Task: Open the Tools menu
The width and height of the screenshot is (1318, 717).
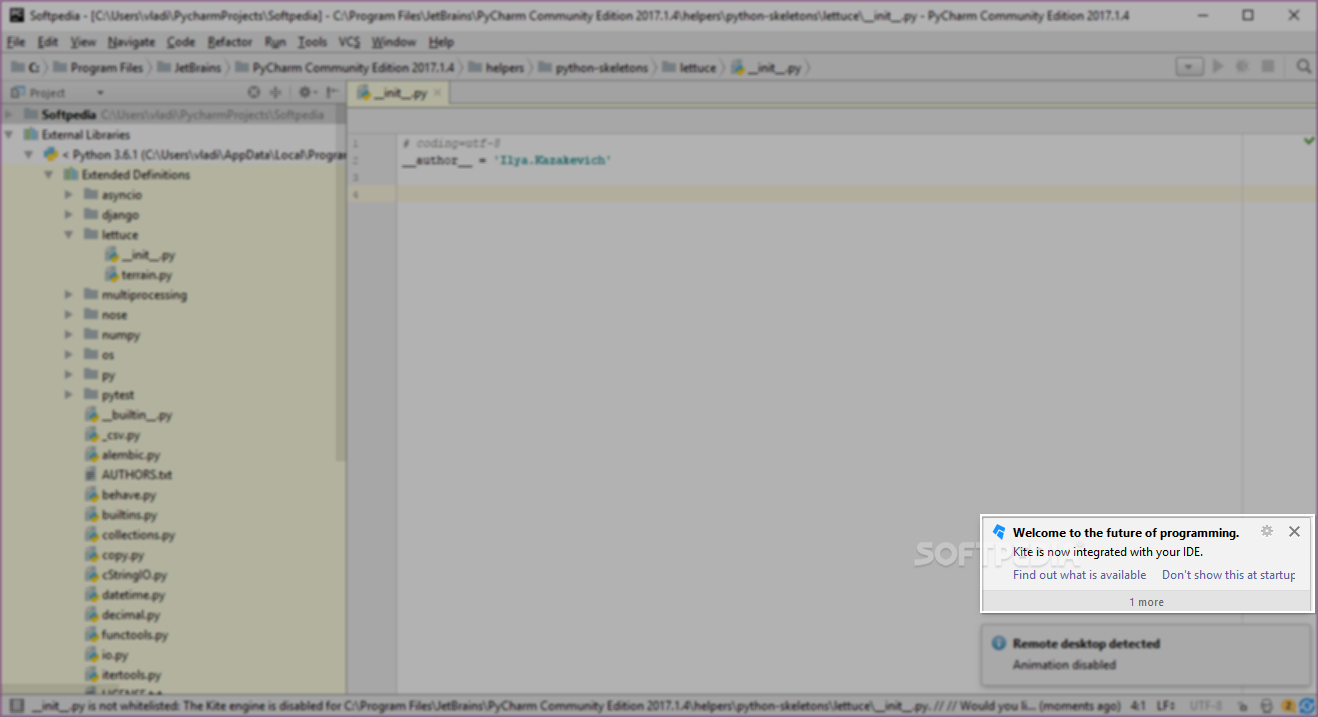Action: (312, 42)
